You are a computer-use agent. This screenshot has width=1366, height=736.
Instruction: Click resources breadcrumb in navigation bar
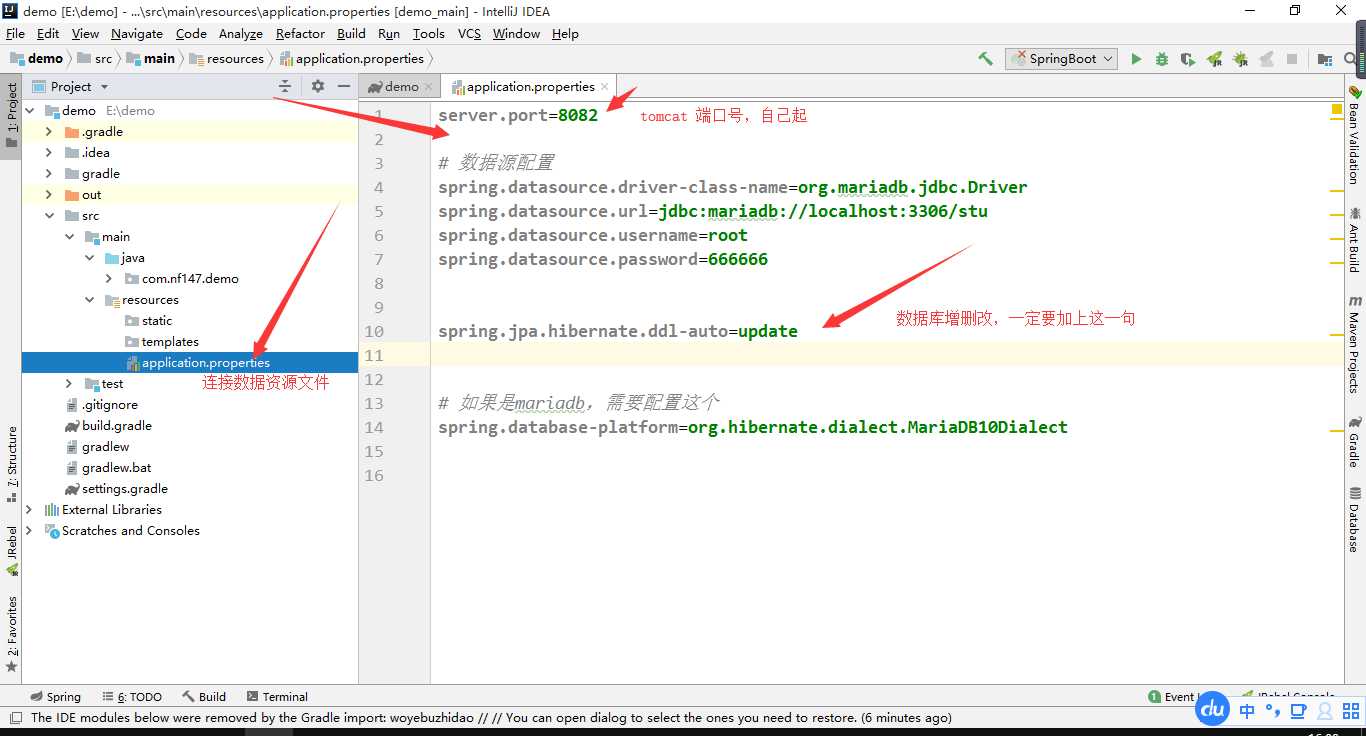pyautogui.click(x=227, y=59)
